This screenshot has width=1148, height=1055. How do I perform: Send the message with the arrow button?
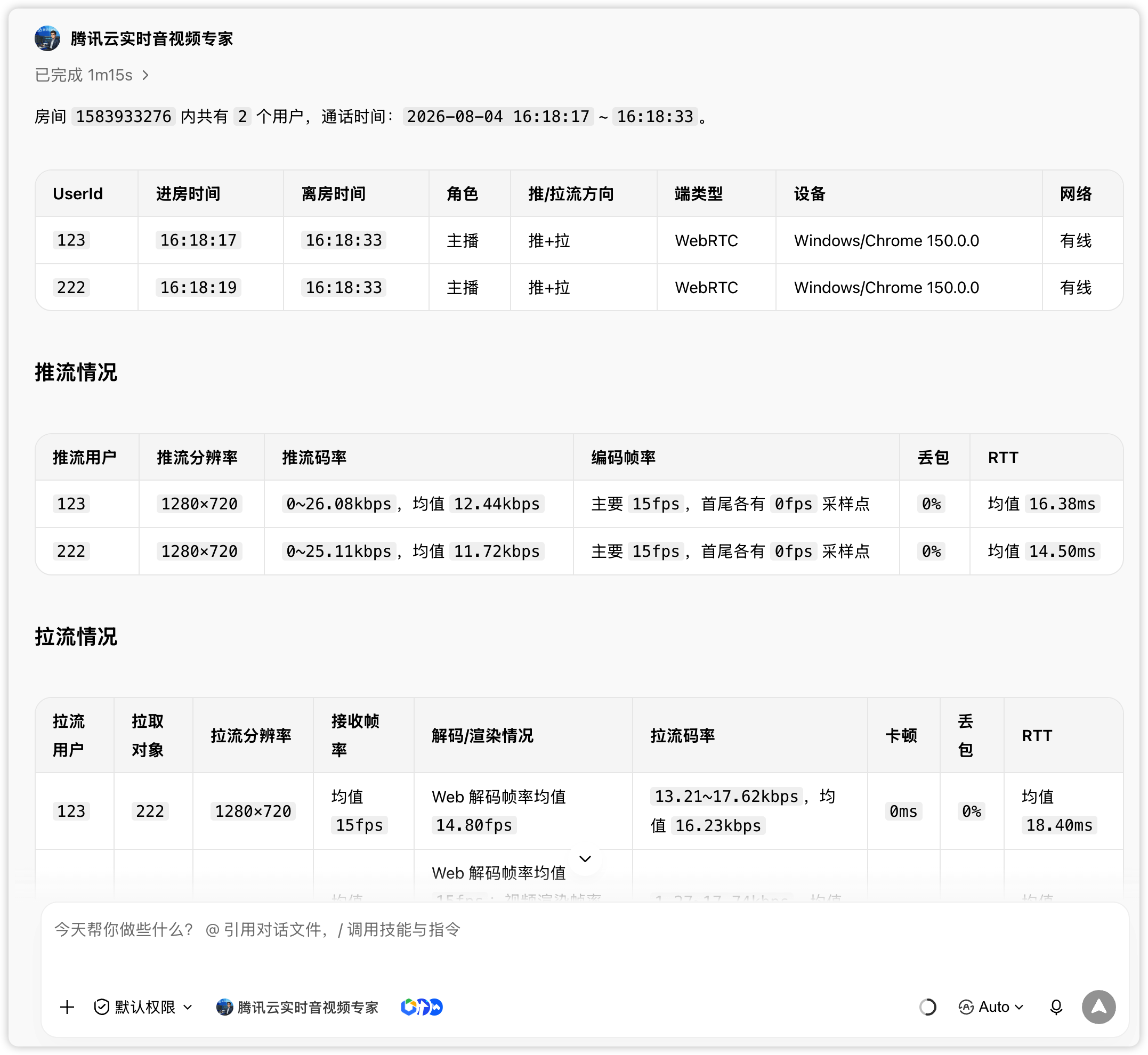tap(1098, 1007)
